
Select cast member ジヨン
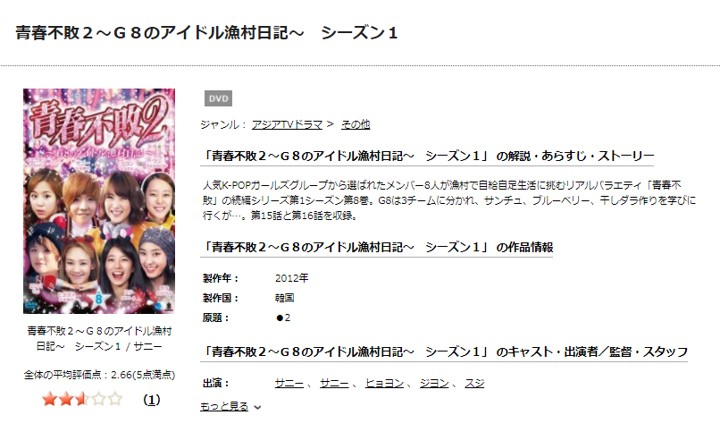[x=434, y=383]
